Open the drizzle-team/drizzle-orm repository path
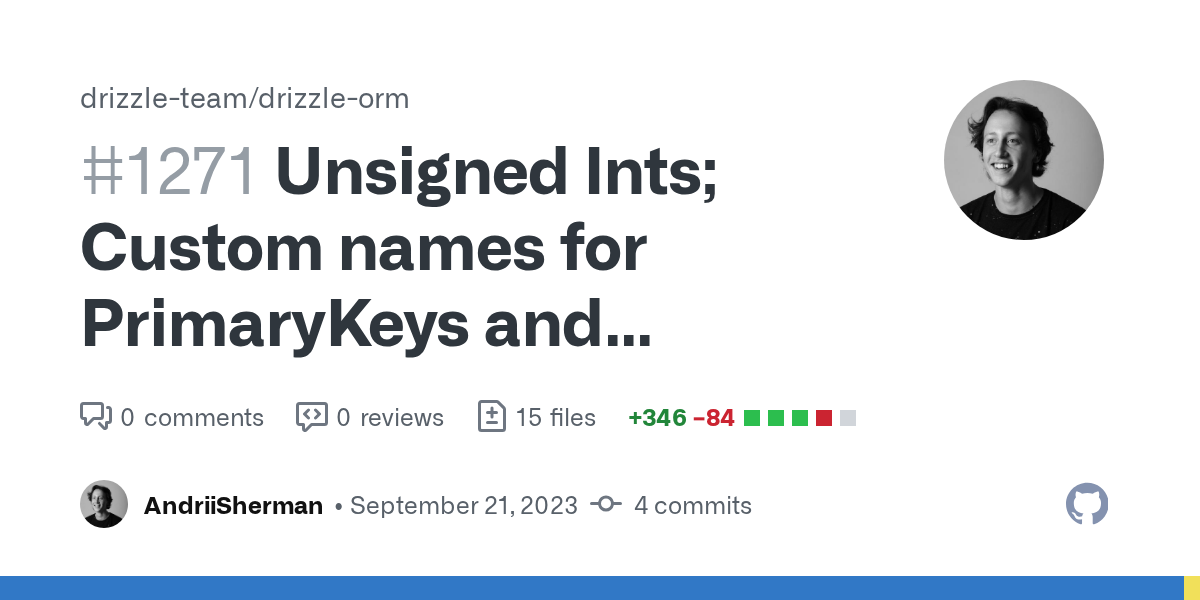 coord(245,99)
